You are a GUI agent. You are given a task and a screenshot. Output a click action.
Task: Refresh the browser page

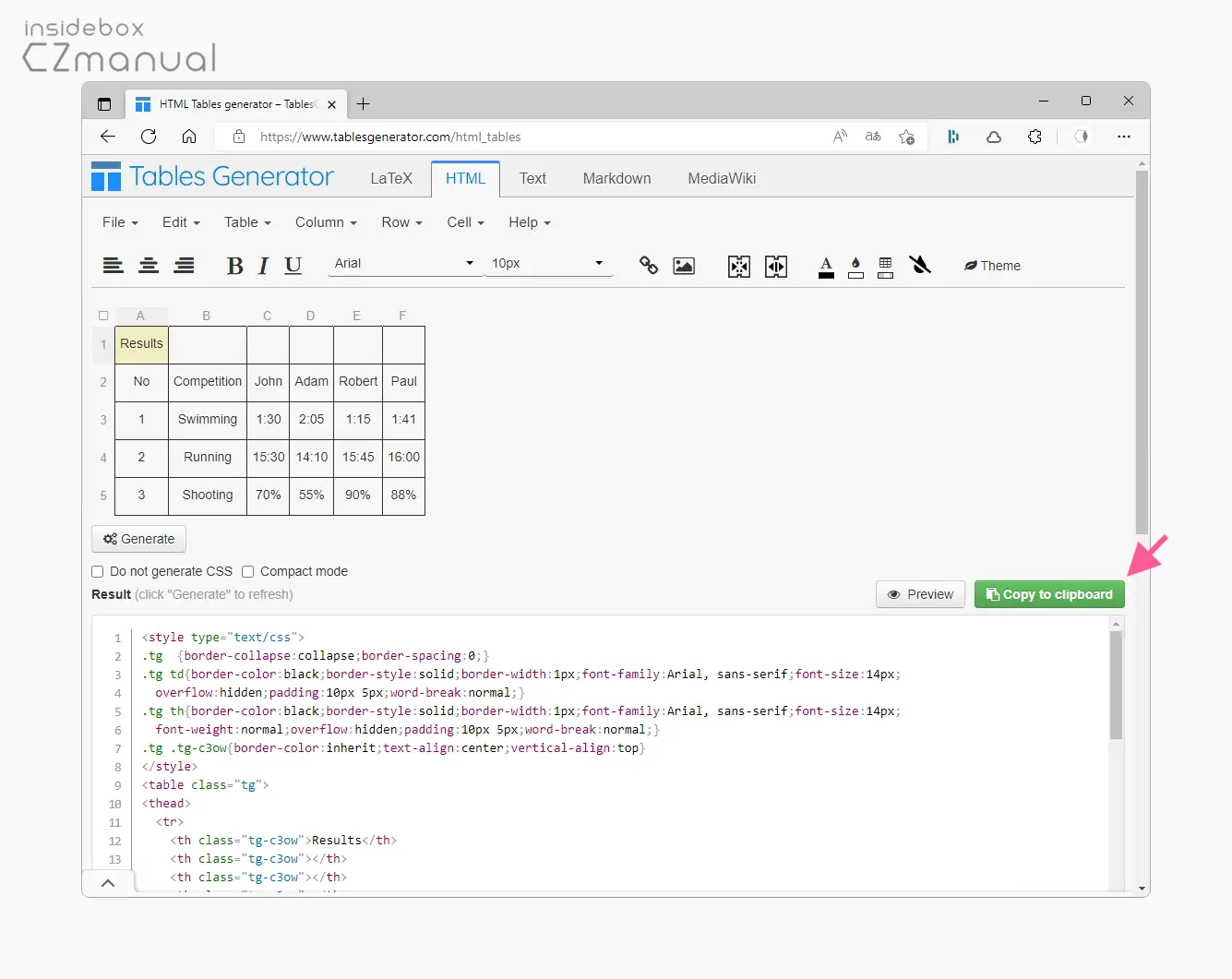tap(149, 137)
